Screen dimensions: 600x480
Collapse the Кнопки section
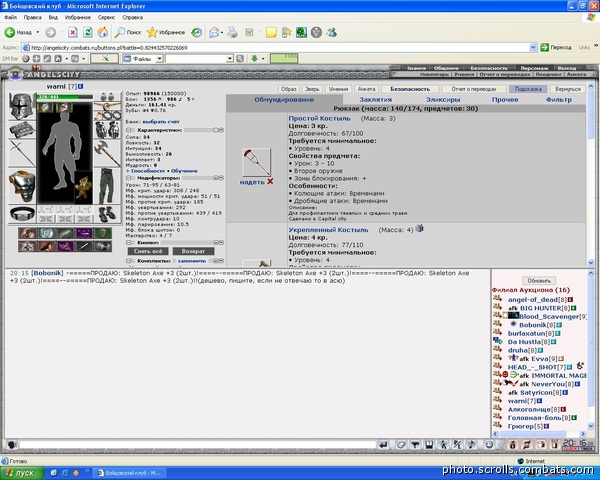point(129,243)
